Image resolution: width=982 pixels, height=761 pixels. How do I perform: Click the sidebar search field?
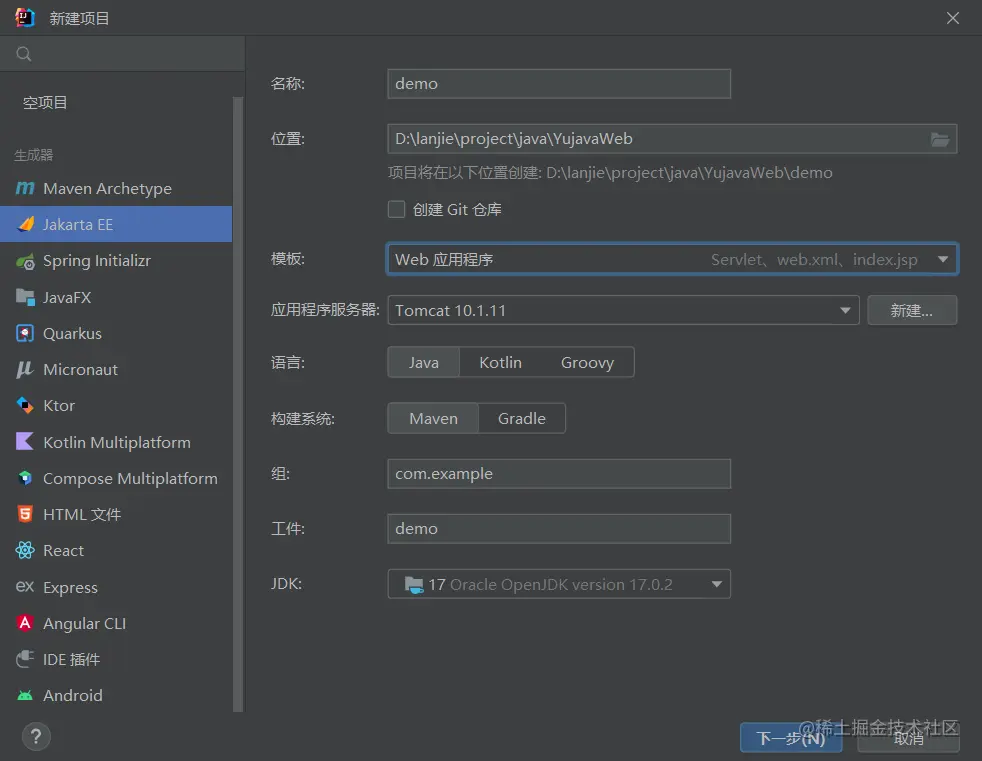122,54
